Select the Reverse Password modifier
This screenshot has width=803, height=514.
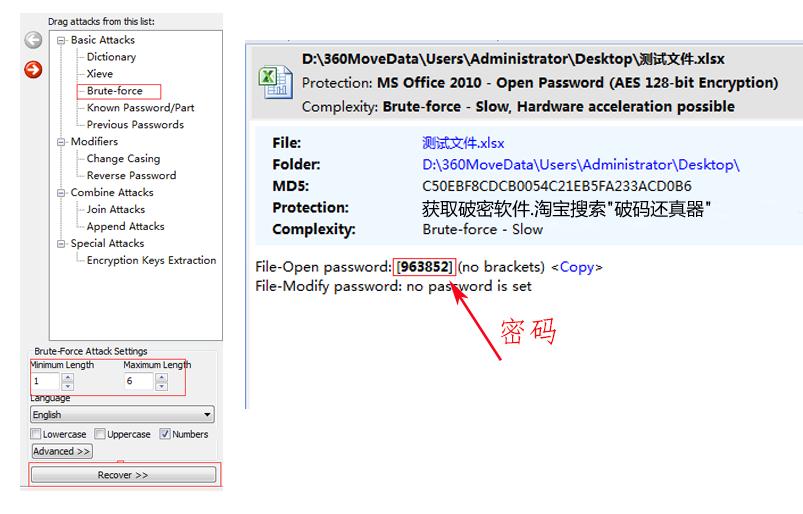pyautogui.click(x=131, y=176)
